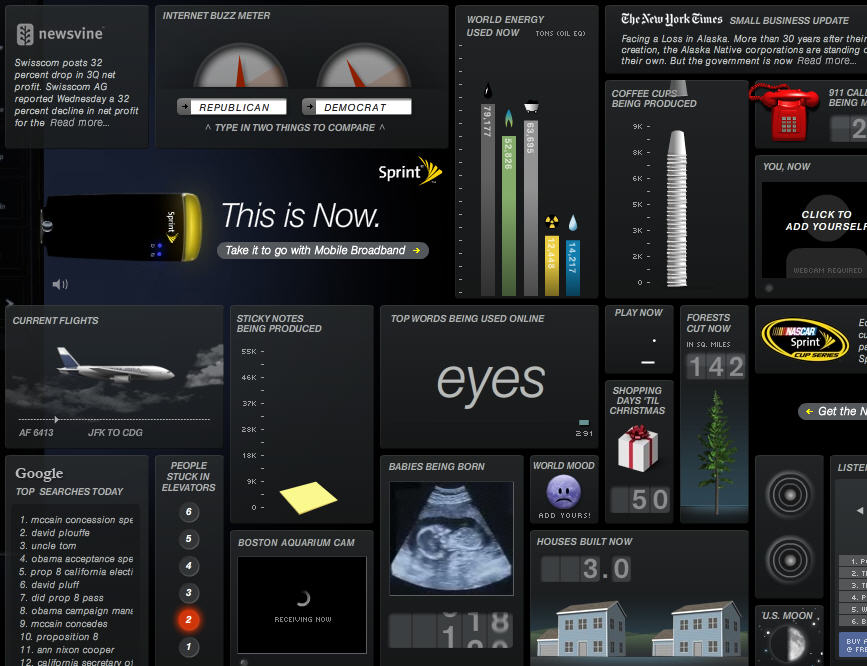Click arrow beside the Republican field
Viewport: 867px width, 666px height.
pyautogui.click(x=185, y=107)
